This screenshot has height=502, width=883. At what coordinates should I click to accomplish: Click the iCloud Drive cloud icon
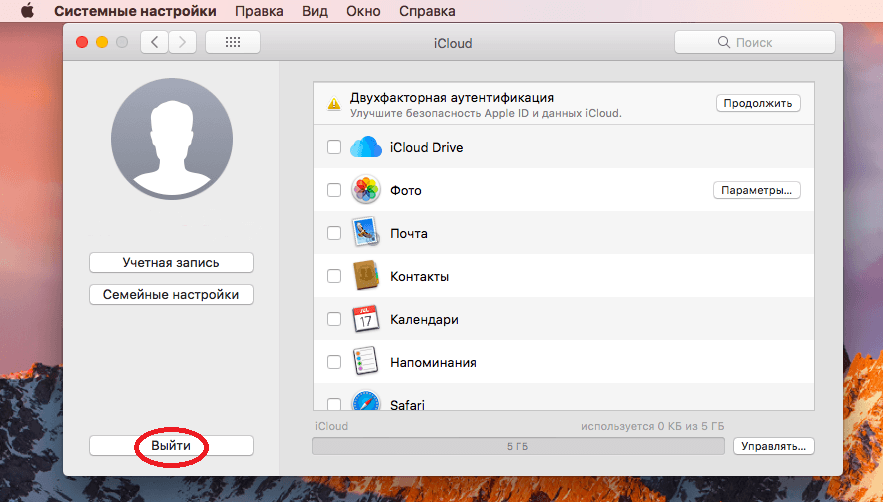pyautogui.click(x=366, y=147)
